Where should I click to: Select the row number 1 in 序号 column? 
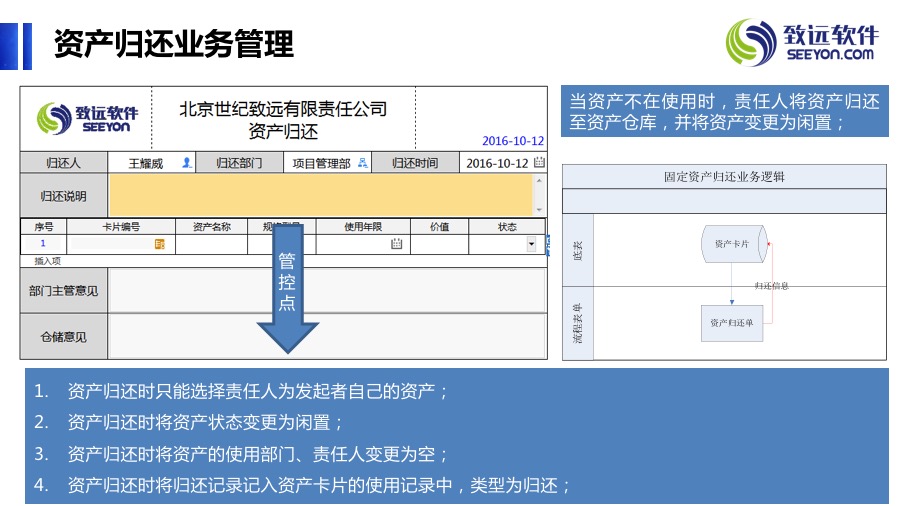tap(43, 244)
